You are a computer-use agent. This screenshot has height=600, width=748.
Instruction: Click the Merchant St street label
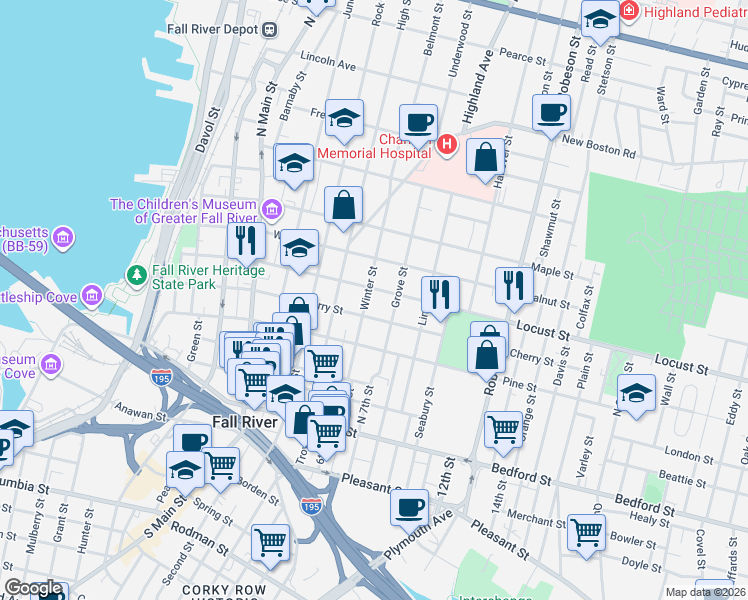(x=536, y=518)
